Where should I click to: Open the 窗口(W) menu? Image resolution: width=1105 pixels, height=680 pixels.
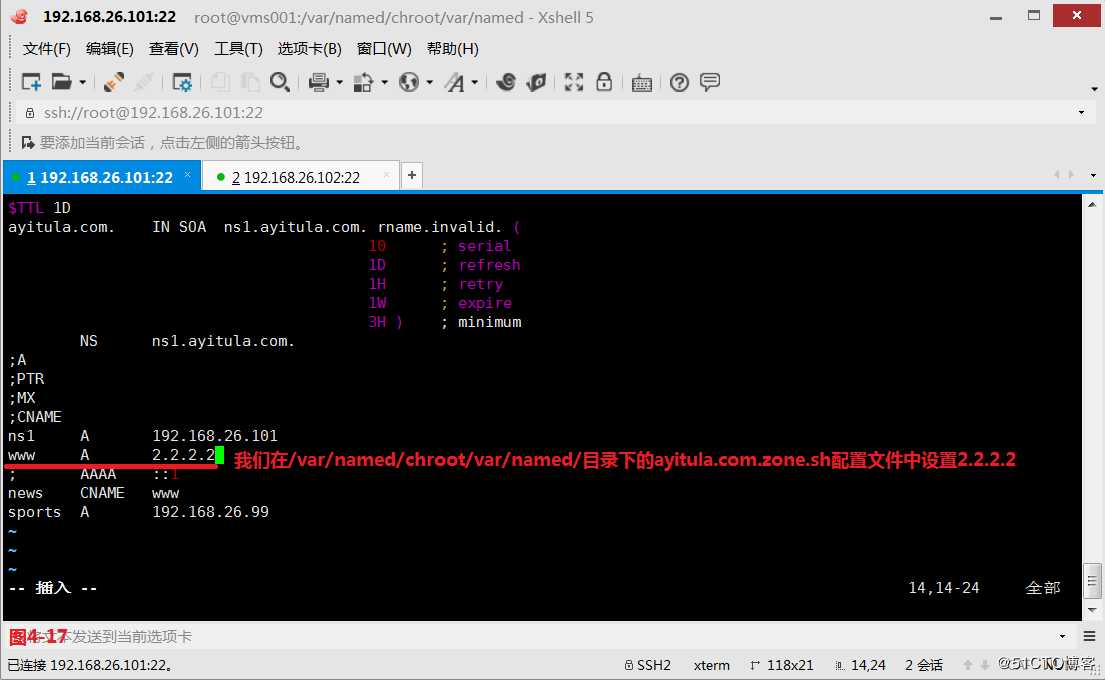[384, 49]
